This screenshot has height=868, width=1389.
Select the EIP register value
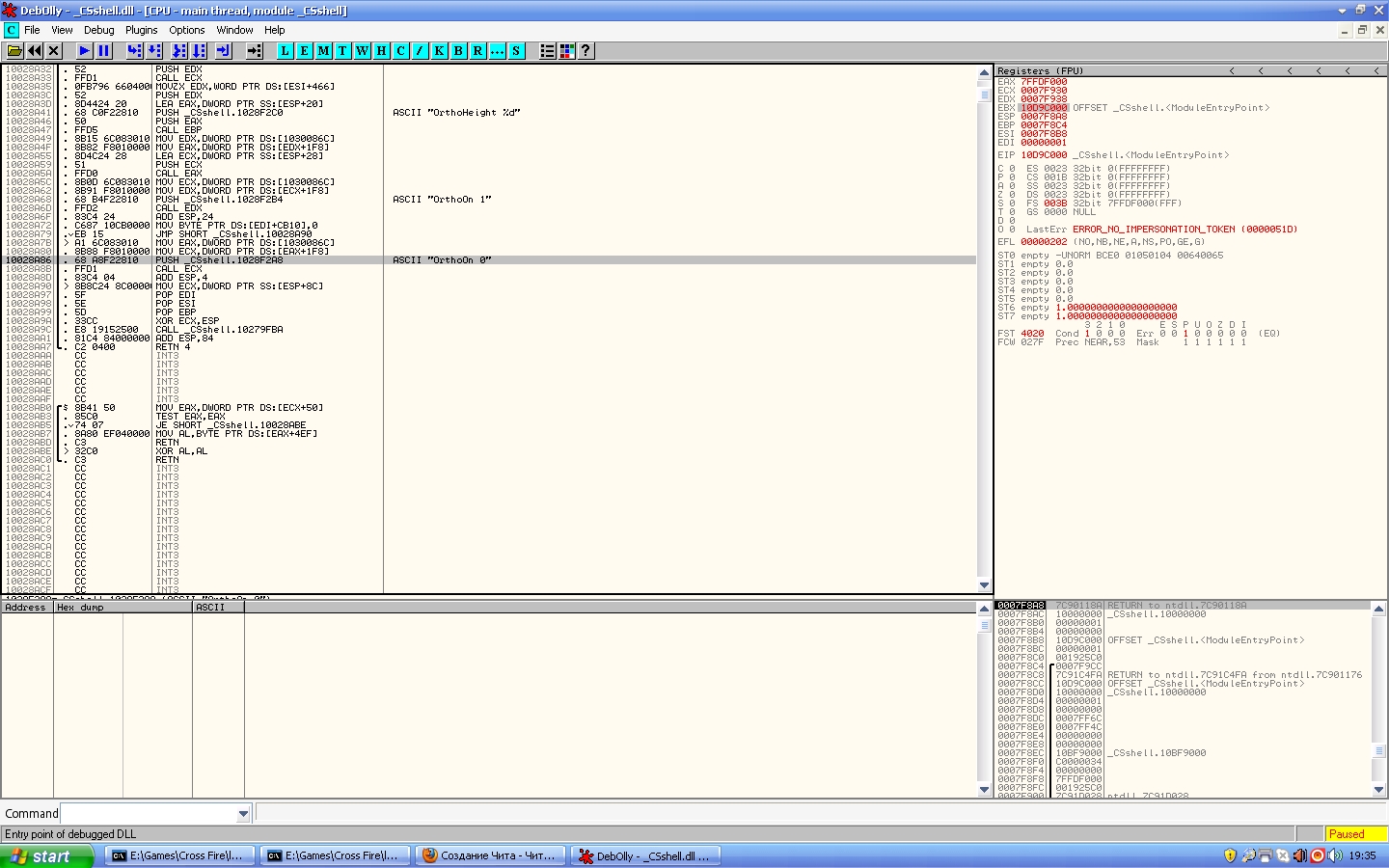point(1044,155)
